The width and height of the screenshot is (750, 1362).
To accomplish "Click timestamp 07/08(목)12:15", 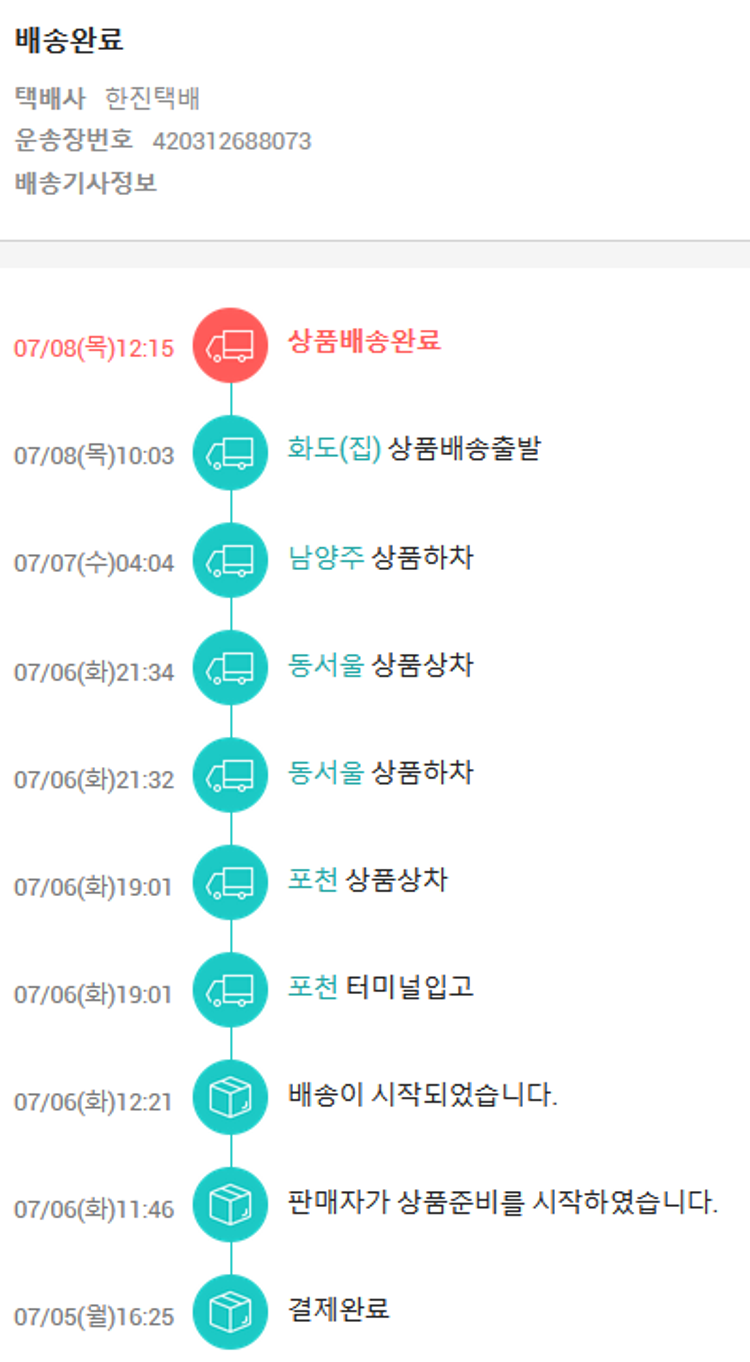I will [94, 349].
